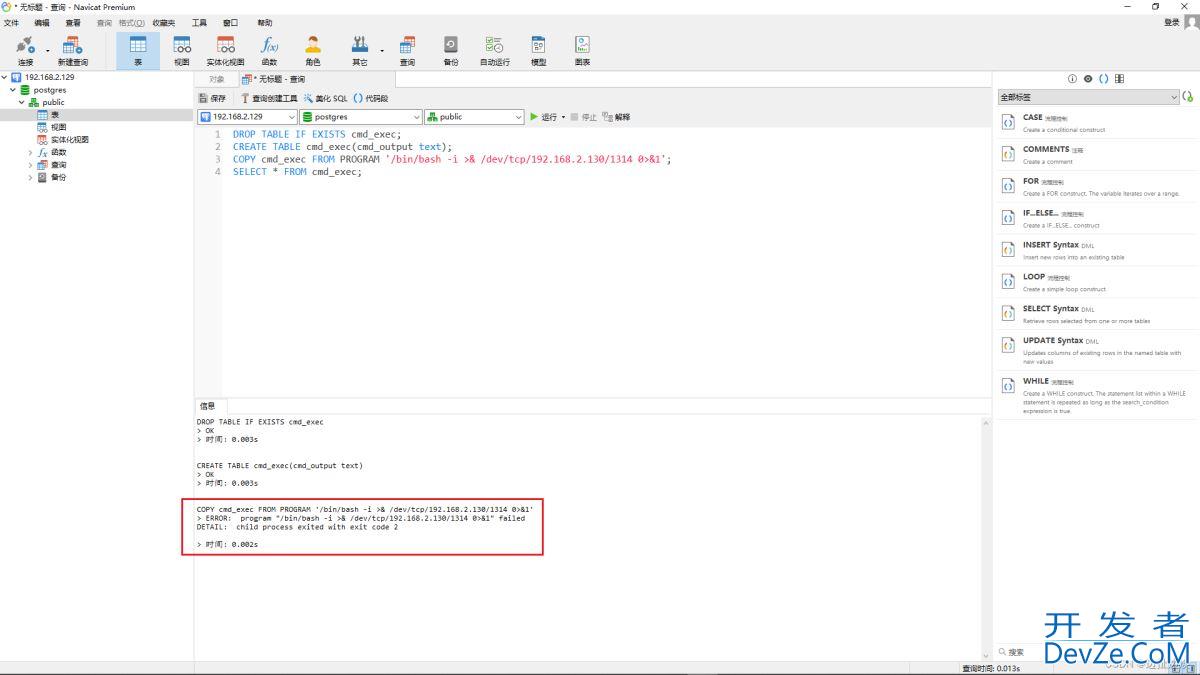The height and width of the screenshot is (675, 1200).
Task: Click the LOOP snippet entry
Action: pyautogui.click(x=1098, y=282)
